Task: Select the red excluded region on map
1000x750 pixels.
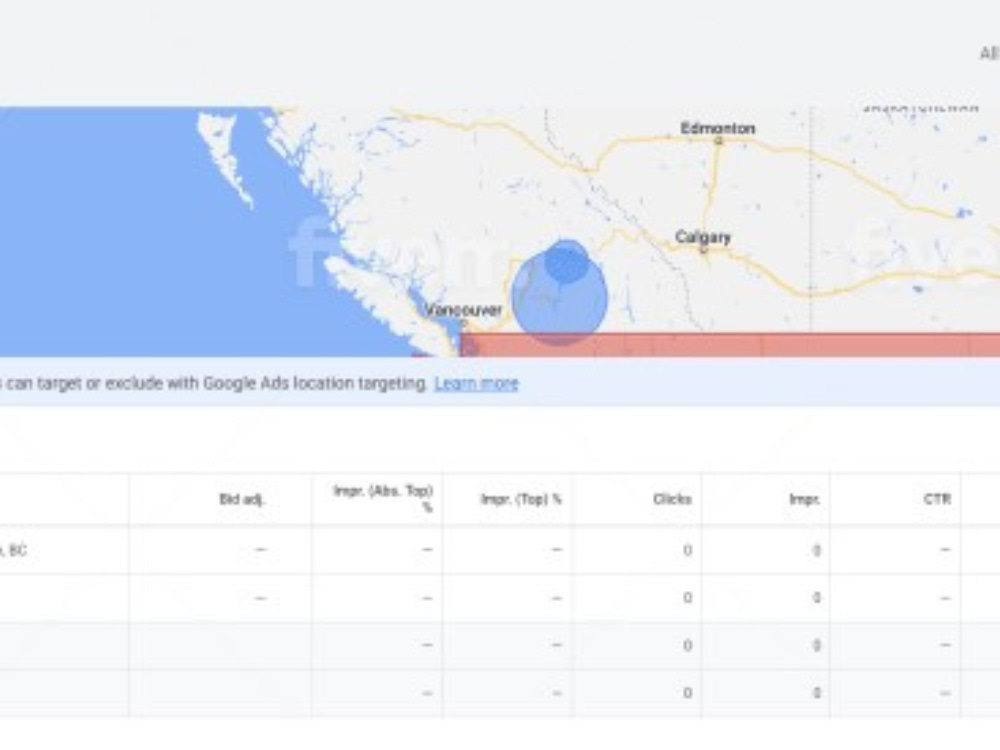Action: click(730, 344)
